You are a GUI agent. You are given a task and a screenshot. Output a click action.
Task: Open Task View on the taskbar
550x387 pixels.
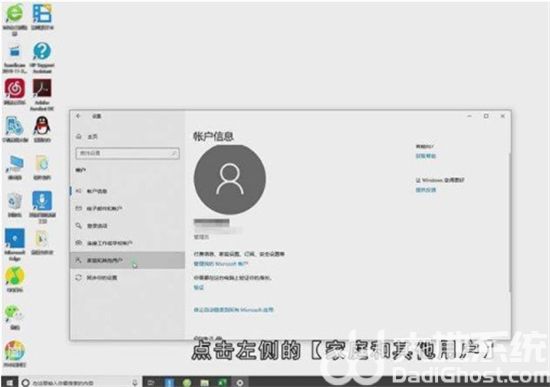(151, 382)
